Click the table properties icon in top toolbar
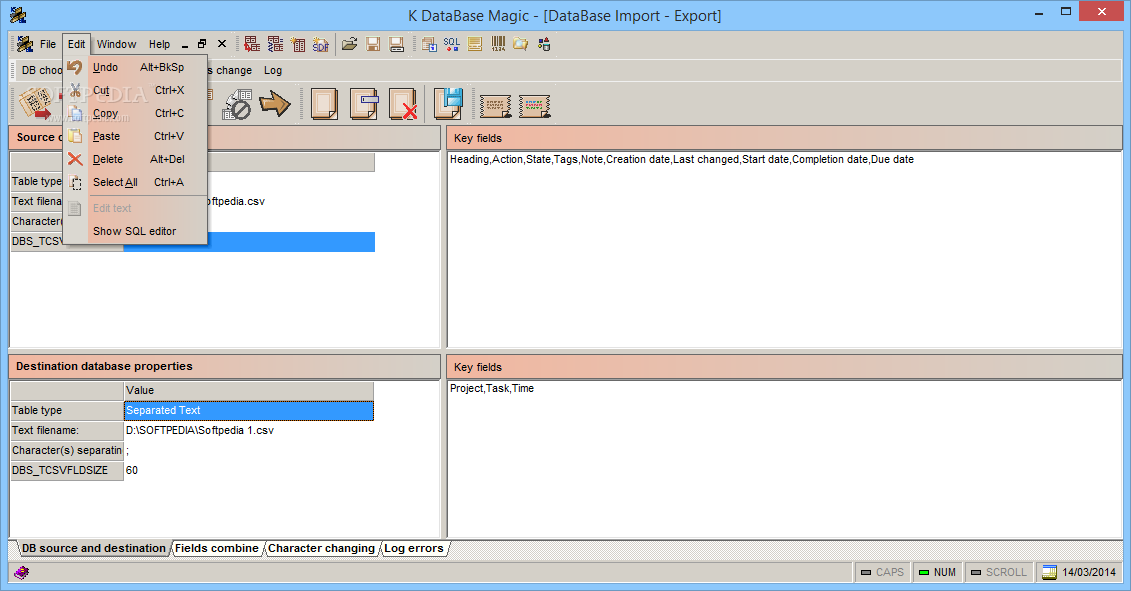The height and width of the screenshot is (591, 1131). [x=429, y=44]
